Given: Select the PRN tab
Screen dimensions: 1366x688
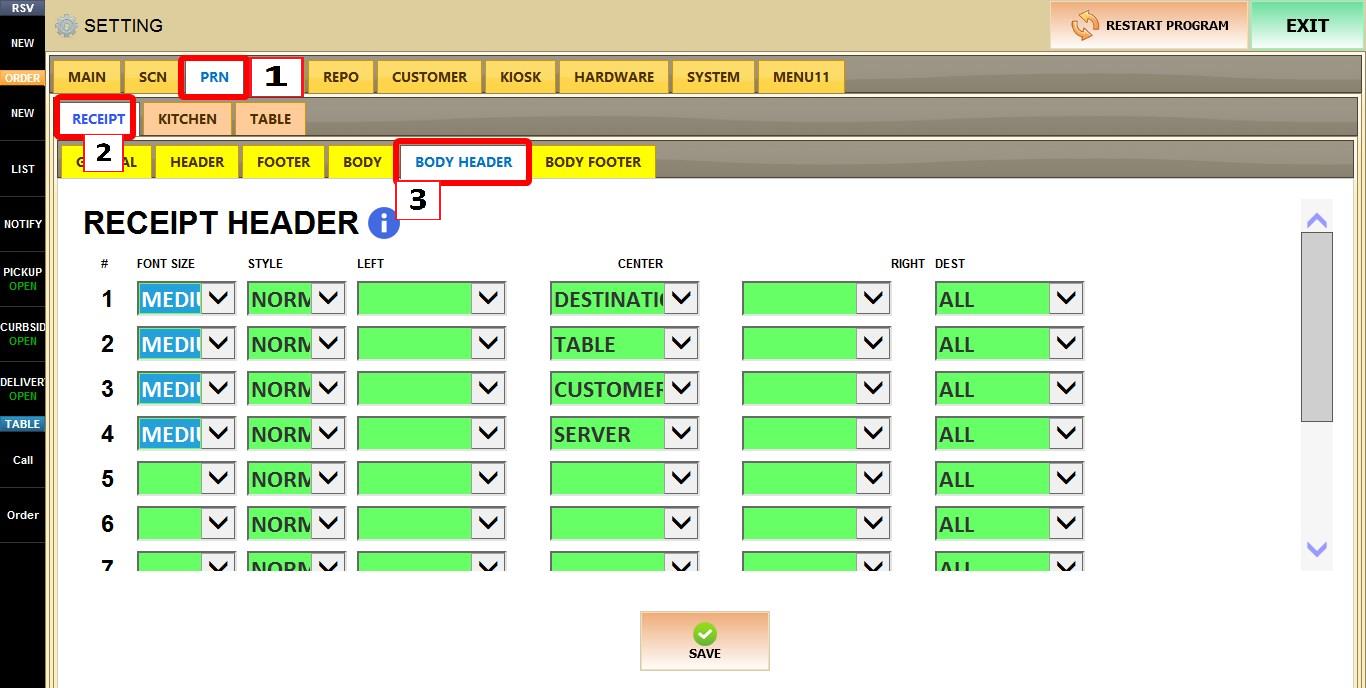Looking at the screenshot, I should [x=214, y=77].
